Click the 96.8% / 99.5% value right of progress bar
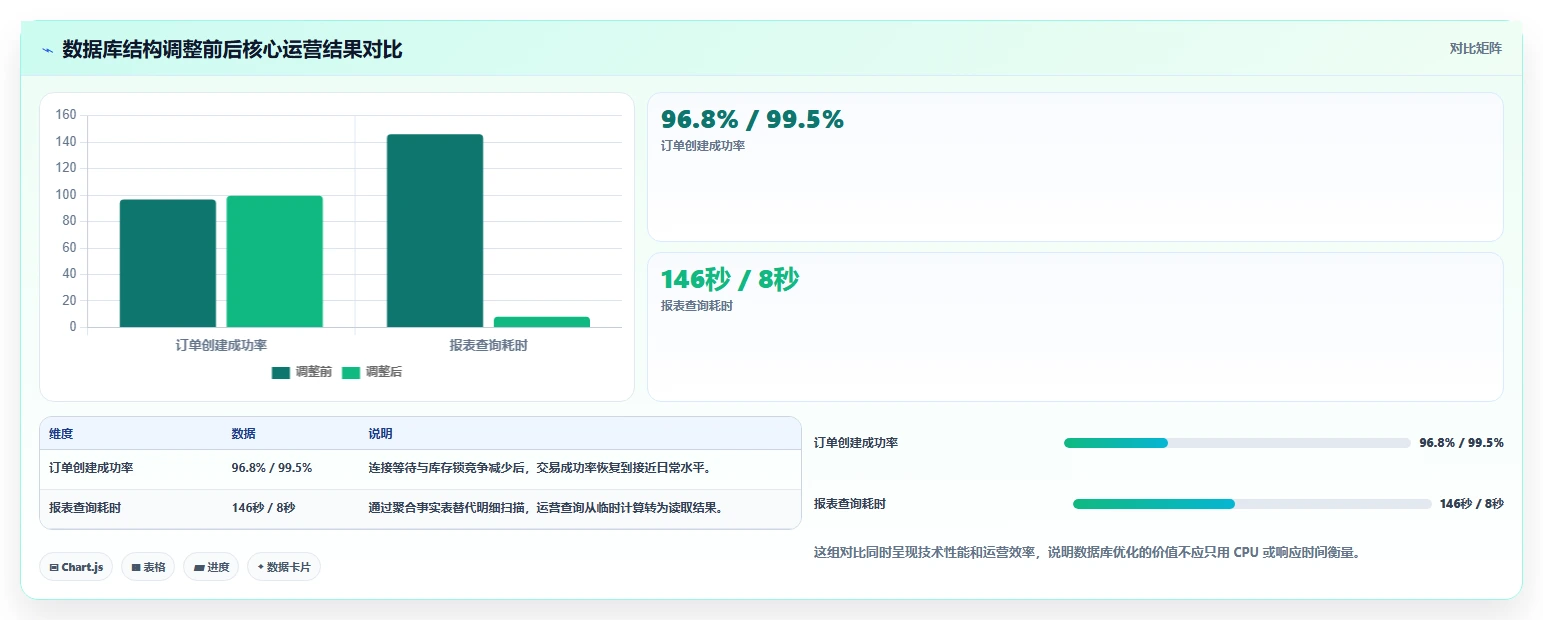This screenshot has height=620, width=1543. click(1461, 443)
